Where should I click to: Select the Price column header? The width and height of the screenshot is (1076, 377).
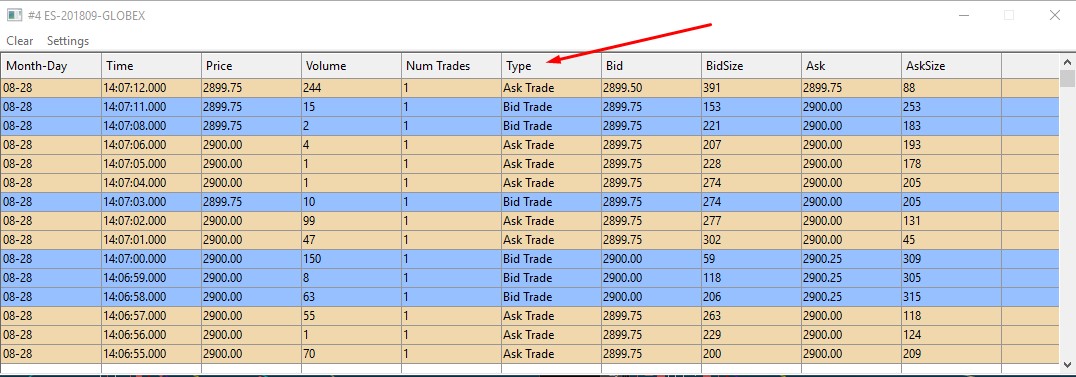251,66
